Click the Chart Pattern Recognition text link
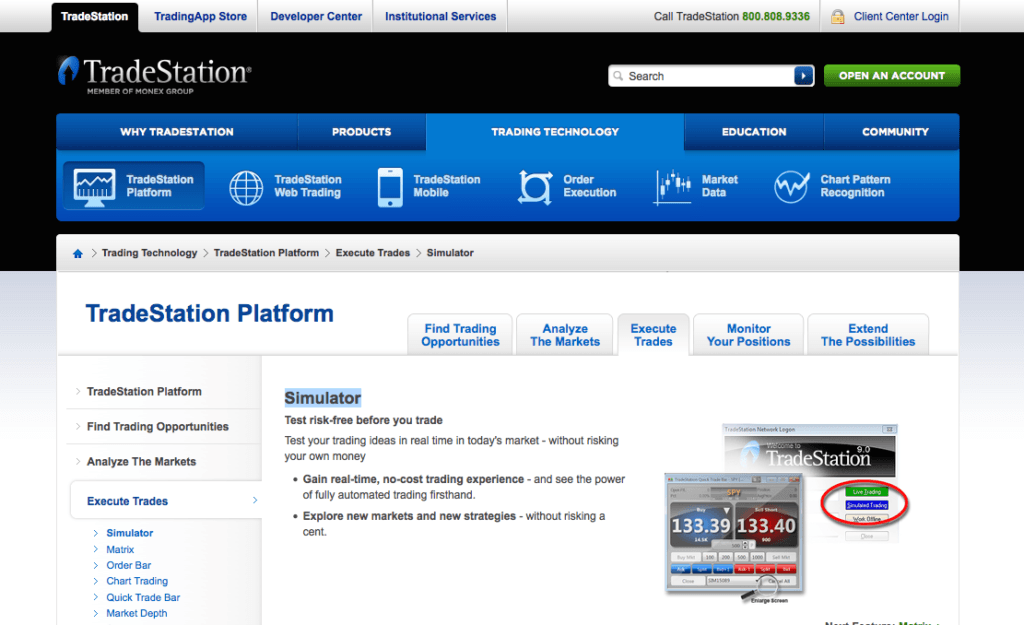This screenshot has width=1024, height=625. 855,186
